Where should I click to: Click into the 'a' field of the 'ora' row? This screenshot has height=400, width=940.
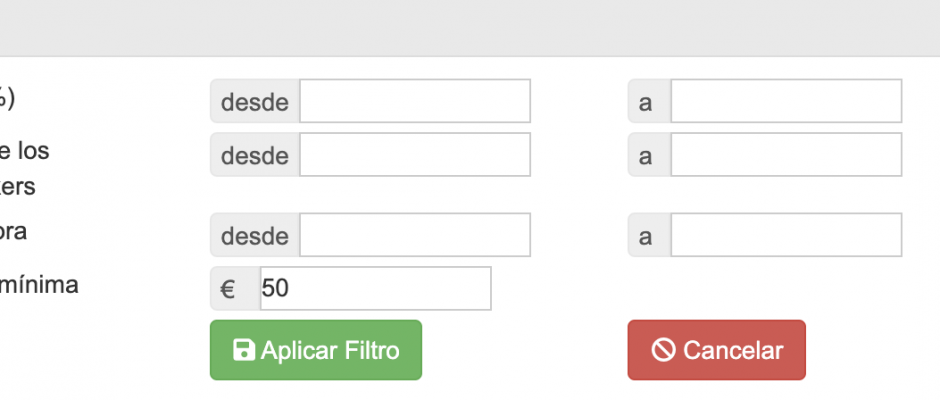(x=786, y=234)
